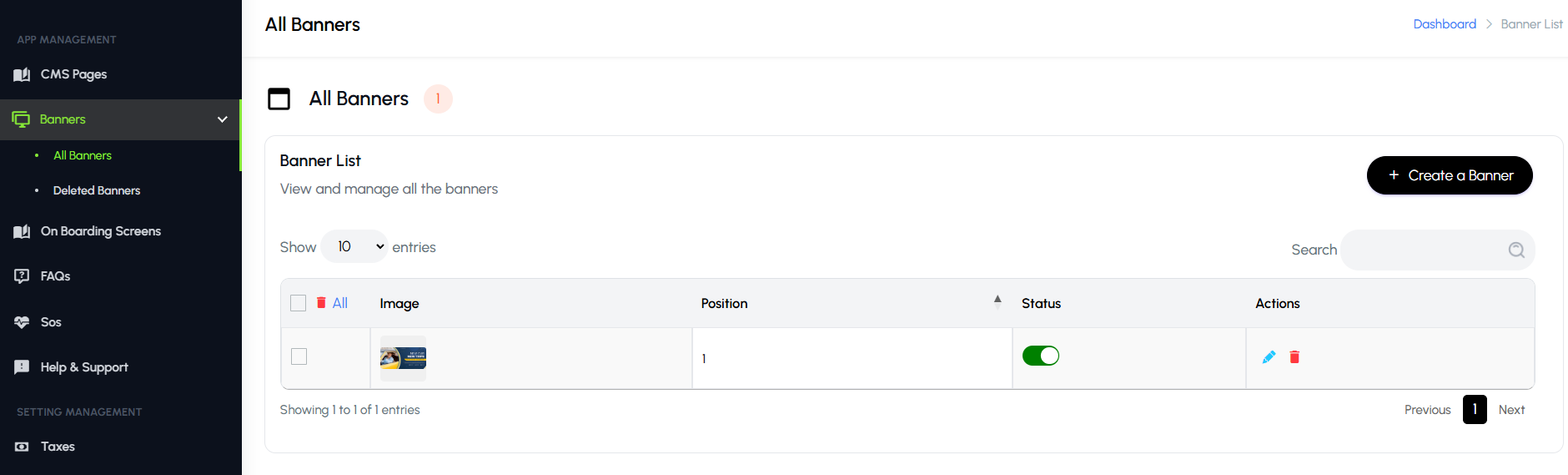
Task: Click the search magnifier icon
Action: 1516,250
